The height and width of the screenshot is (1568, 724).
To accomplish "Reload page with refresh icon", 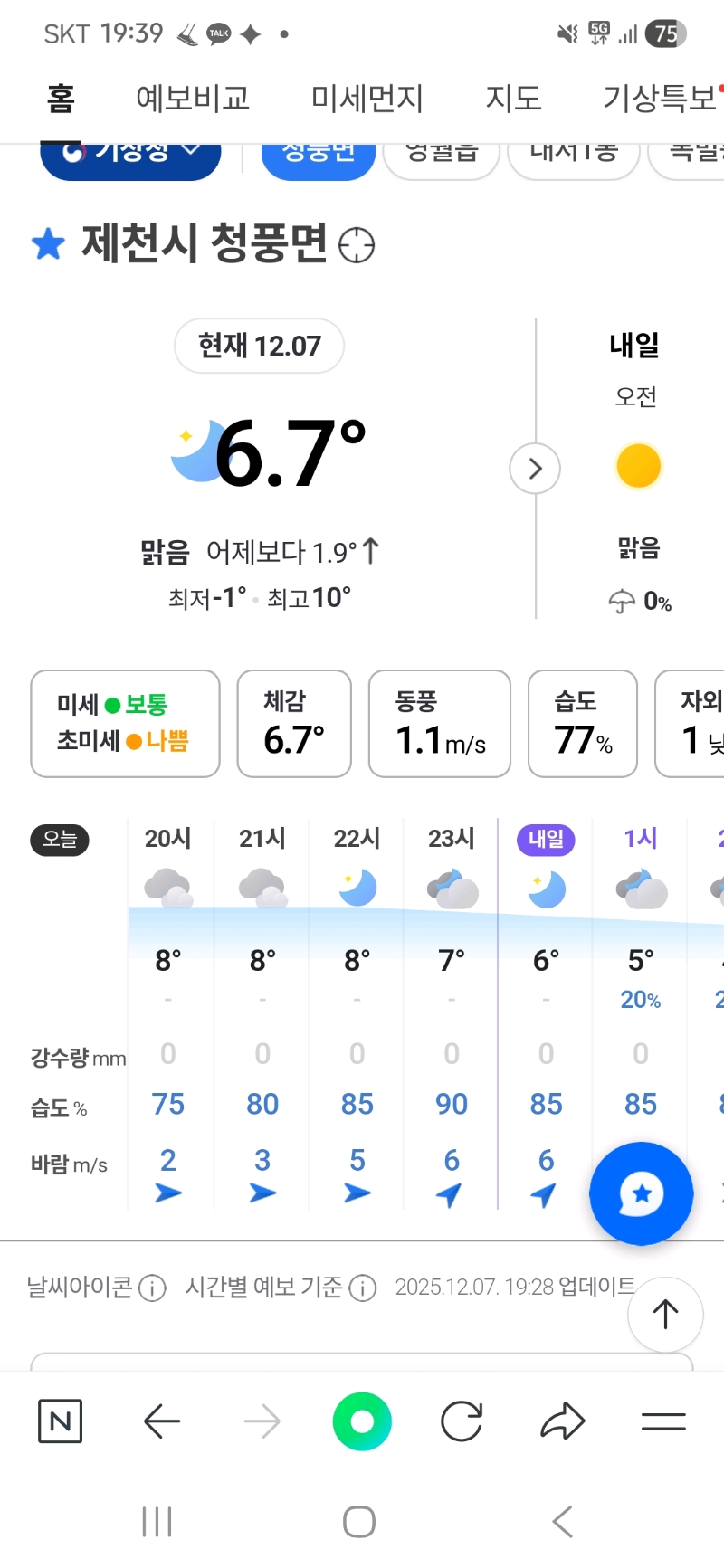I will click(462, 1421).
